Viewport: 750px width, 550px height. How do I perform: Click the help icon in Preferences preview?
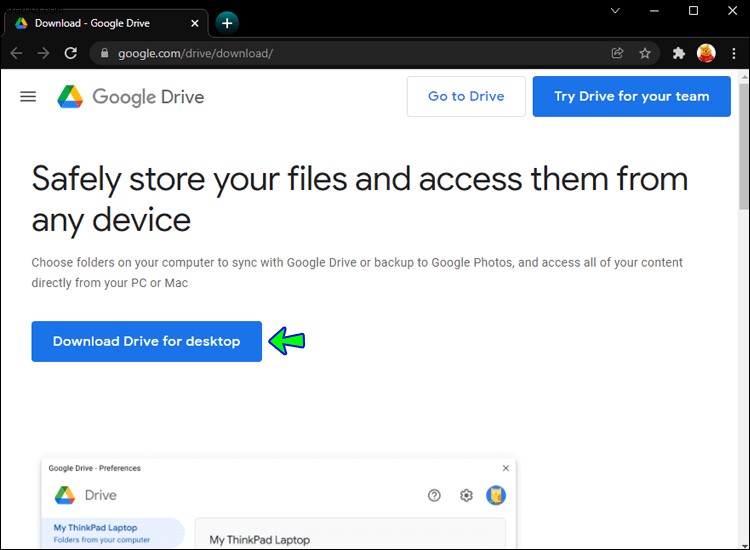(434, 495)
